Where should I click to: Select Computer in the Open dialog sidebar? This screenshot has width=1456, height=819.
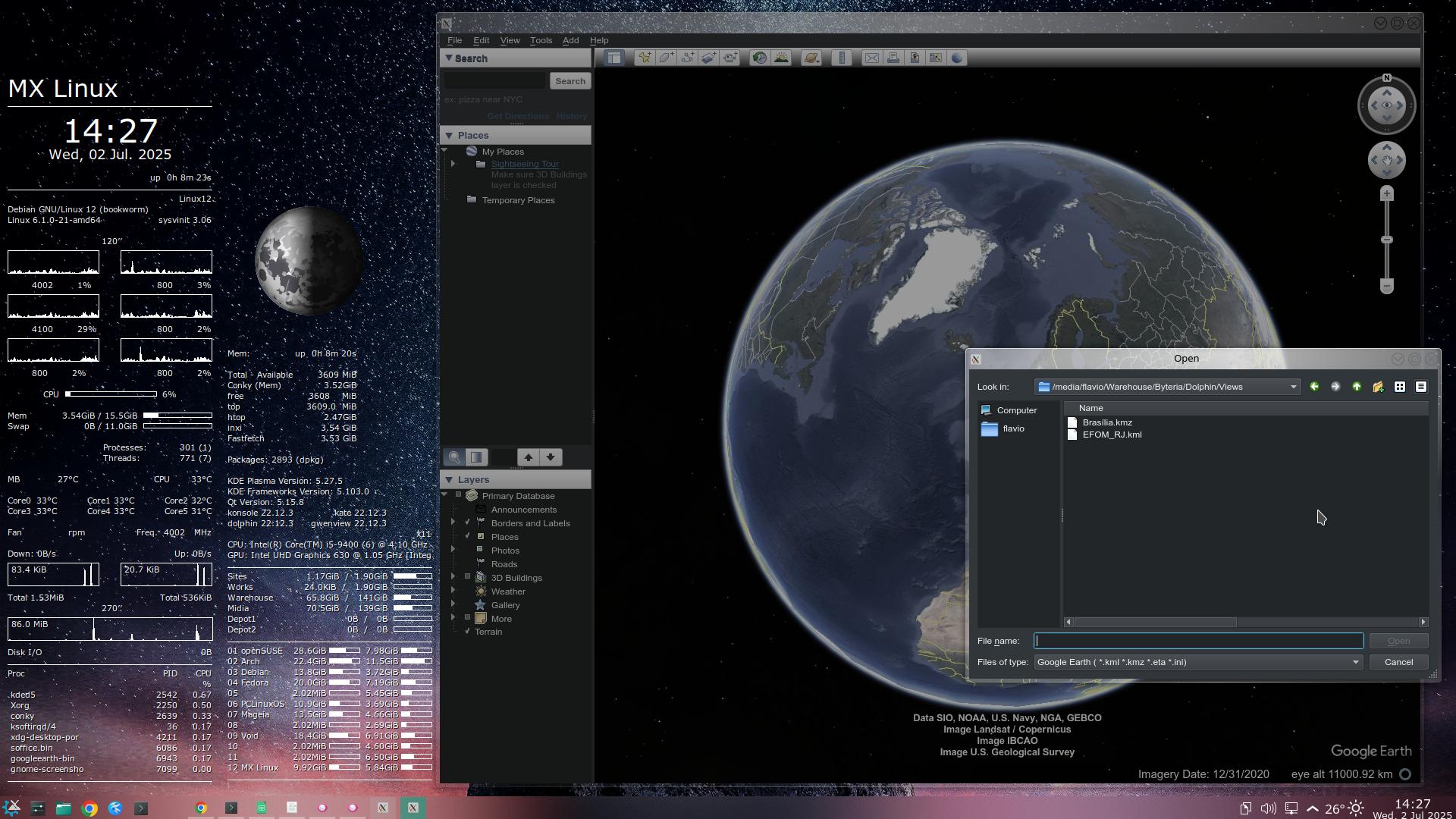click(1009, 410)
